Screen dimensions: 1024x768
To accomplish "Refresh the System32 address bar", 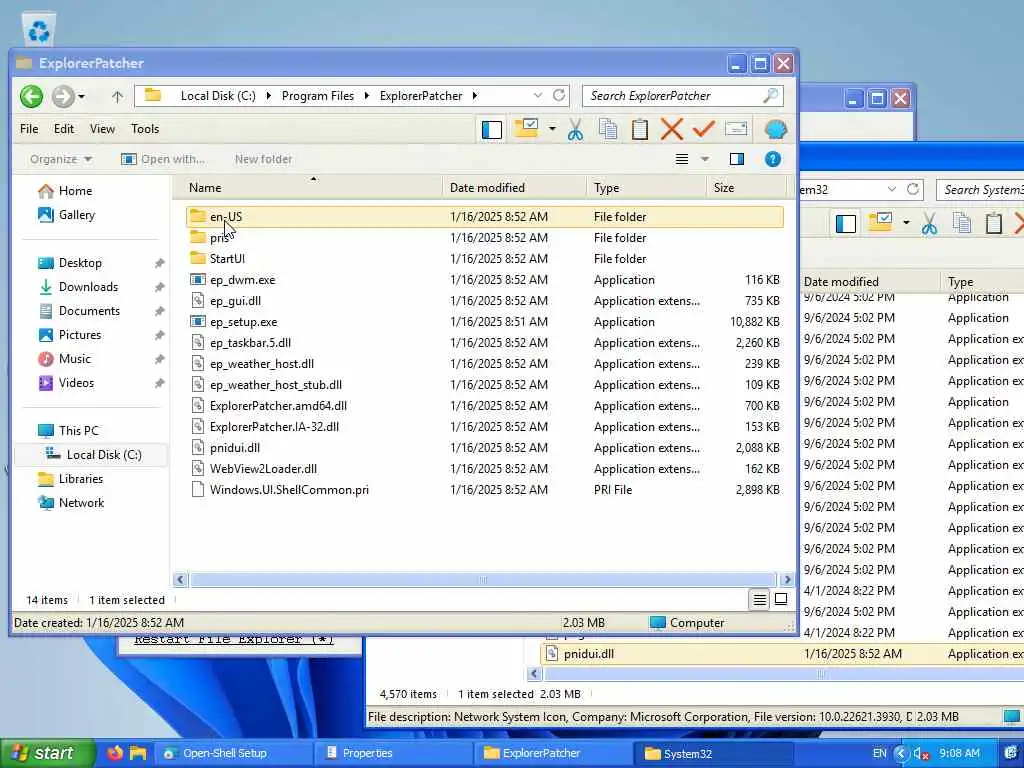I will pyautogui.click(x=913, y=189).
